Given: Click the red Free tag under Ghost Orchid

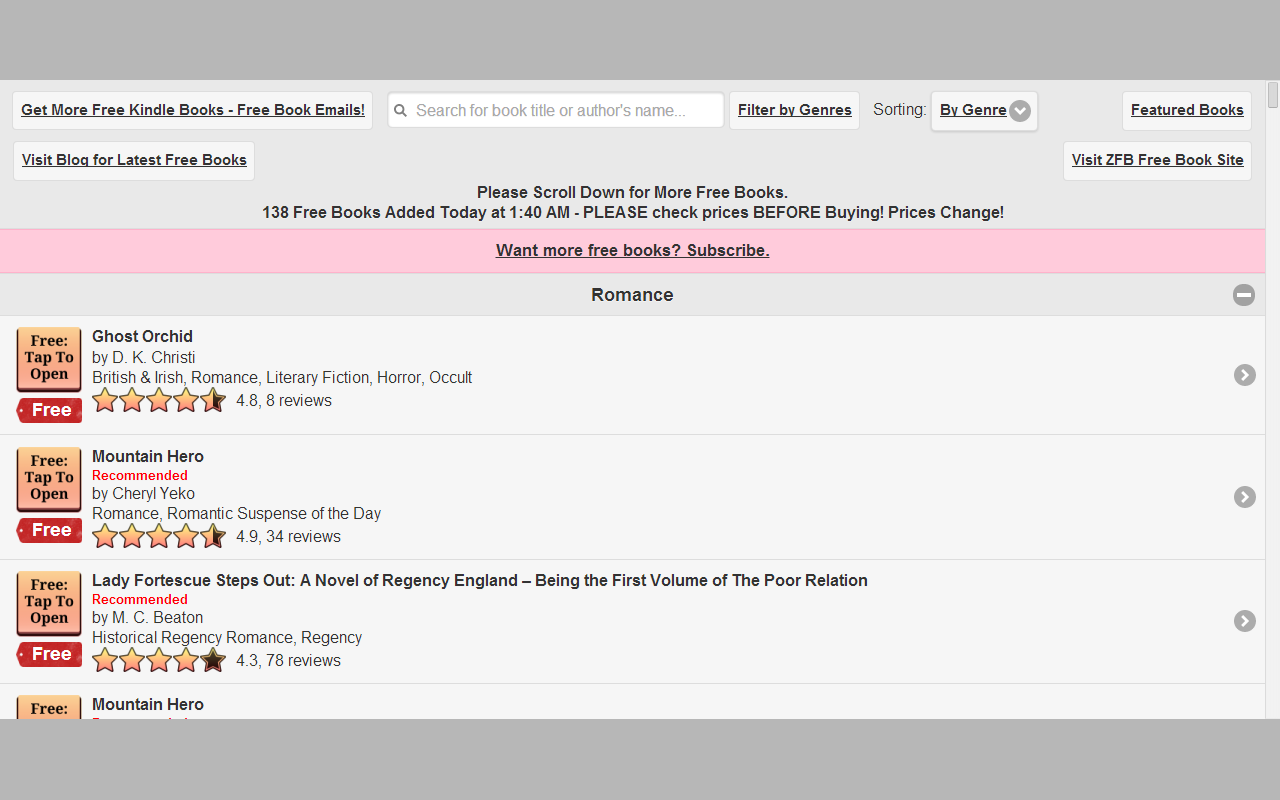Looking at the screenshot, I should [x=49, y=410].
